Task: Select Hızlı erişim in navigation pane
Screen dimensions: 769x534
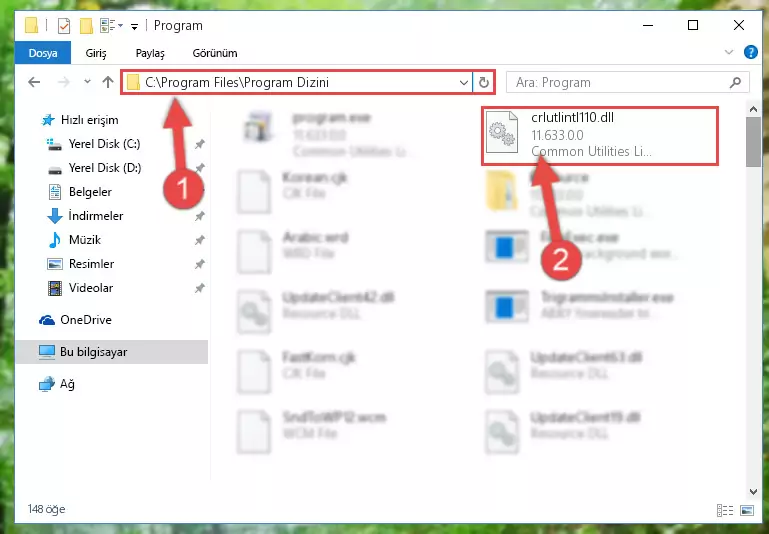Action: tap(79, 120)
